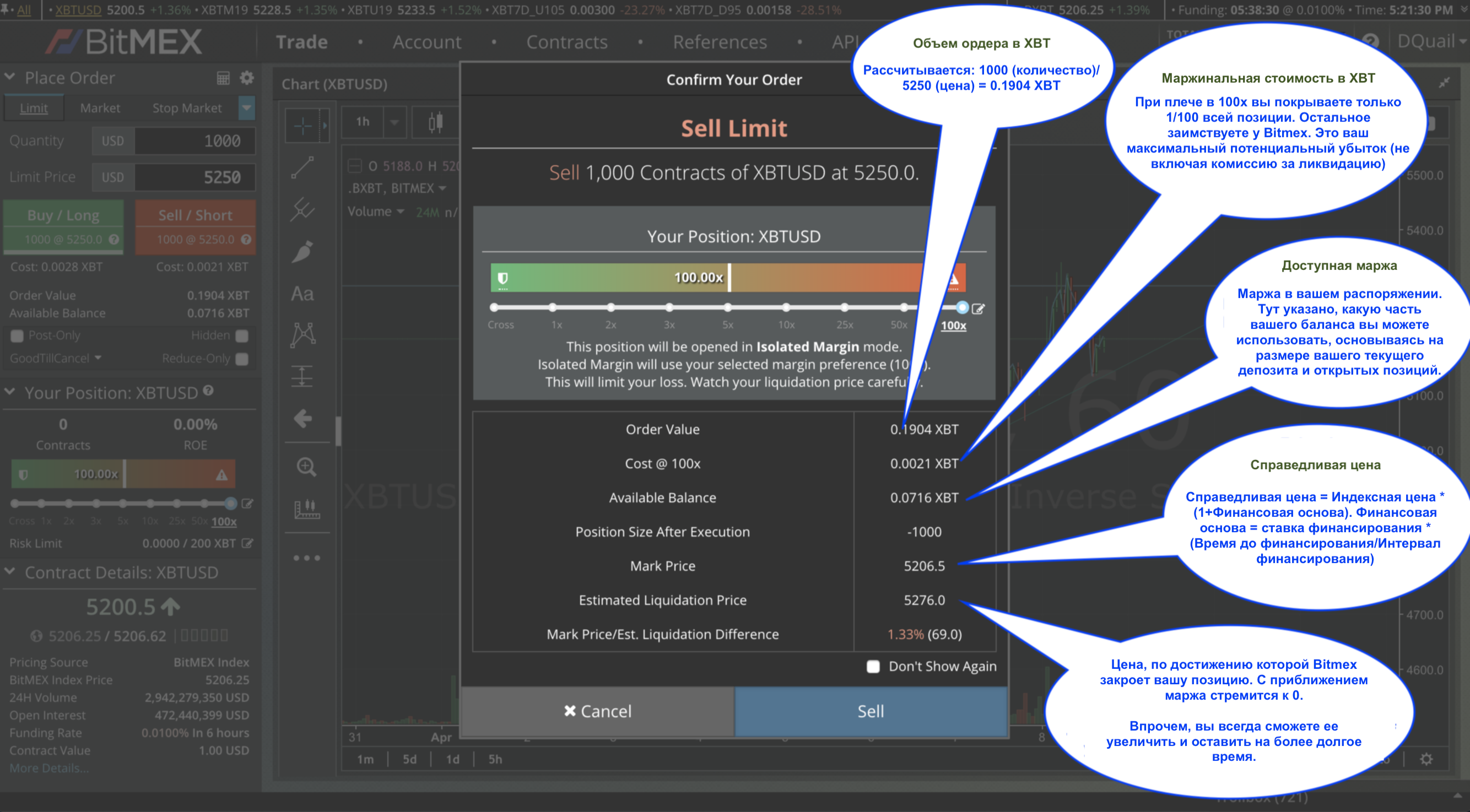Collapse the Place Order panel
The height and width of the screenshot is (812, 1470).
(10, 76)
